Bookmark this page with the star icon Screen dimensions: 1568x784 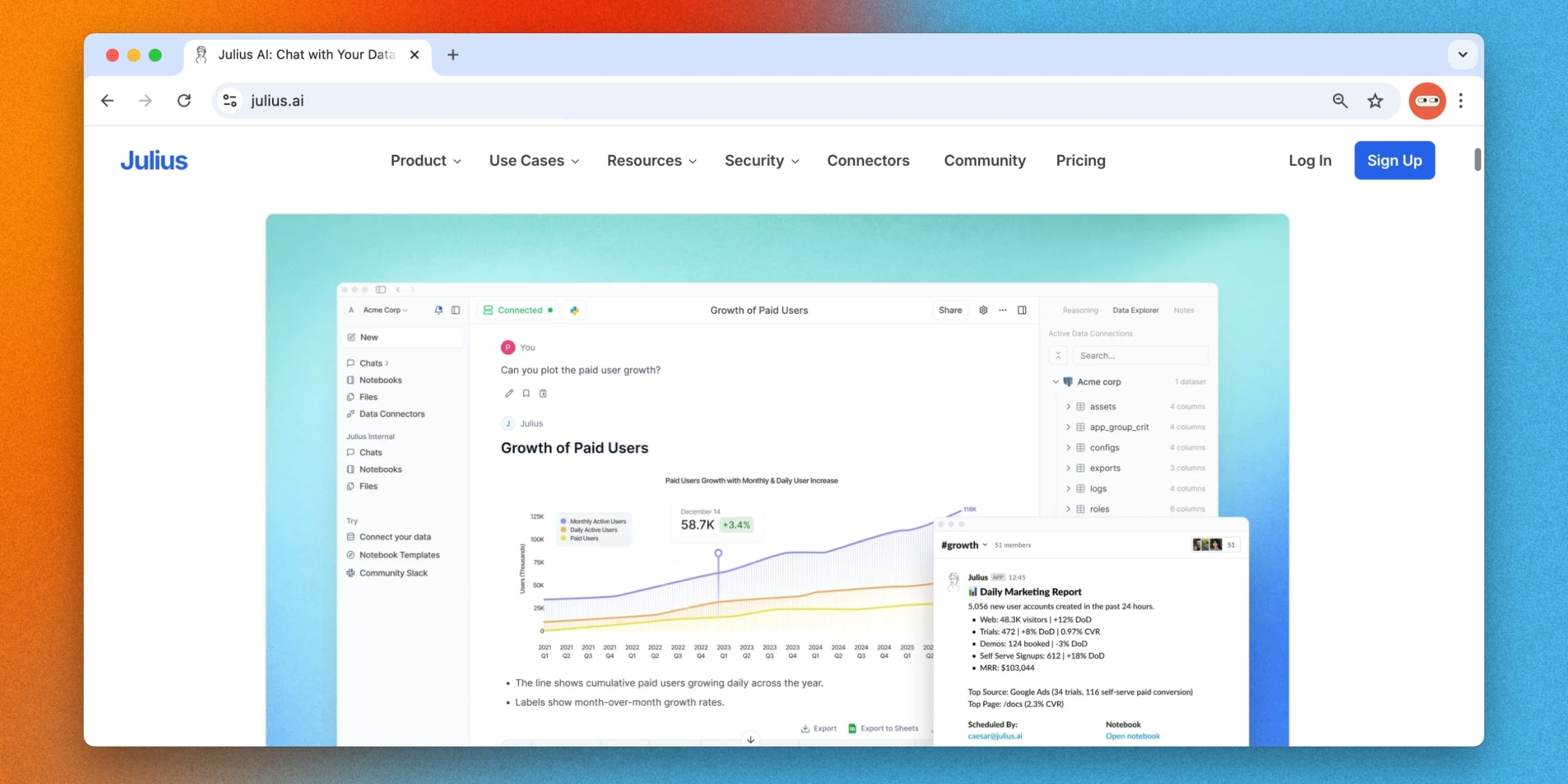(x=1375, y=100)
